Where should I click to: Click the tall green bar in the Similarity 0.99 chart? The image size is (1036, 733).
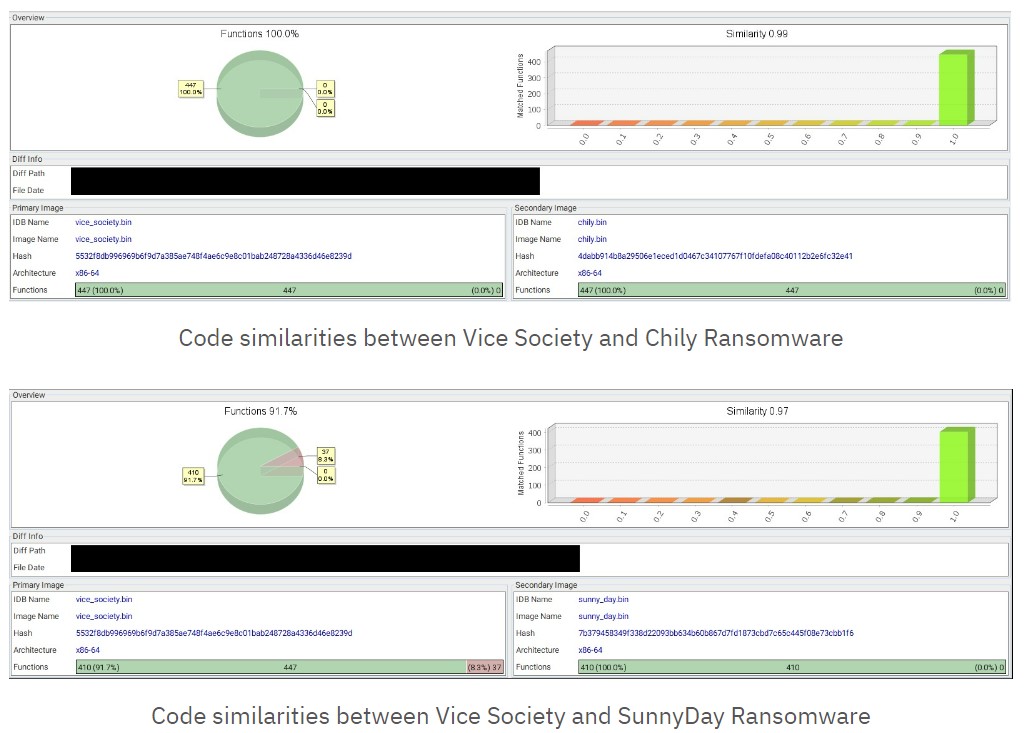[953, 88]
